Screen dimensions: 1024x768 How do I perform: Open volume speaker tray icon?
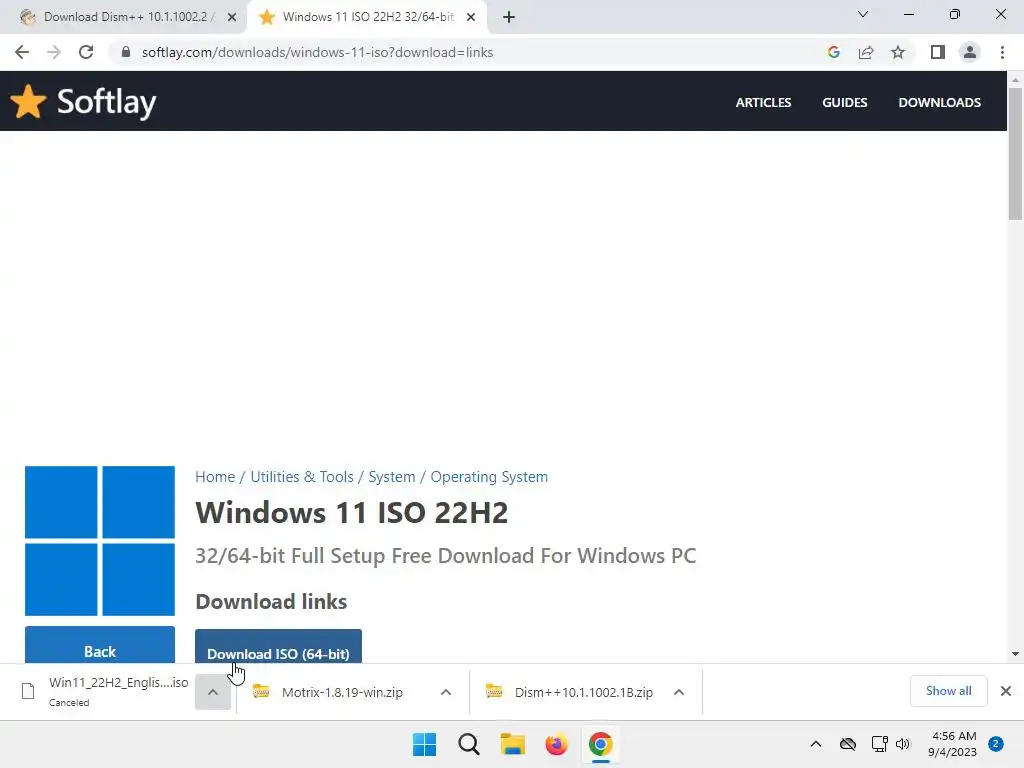coord(903,744)
